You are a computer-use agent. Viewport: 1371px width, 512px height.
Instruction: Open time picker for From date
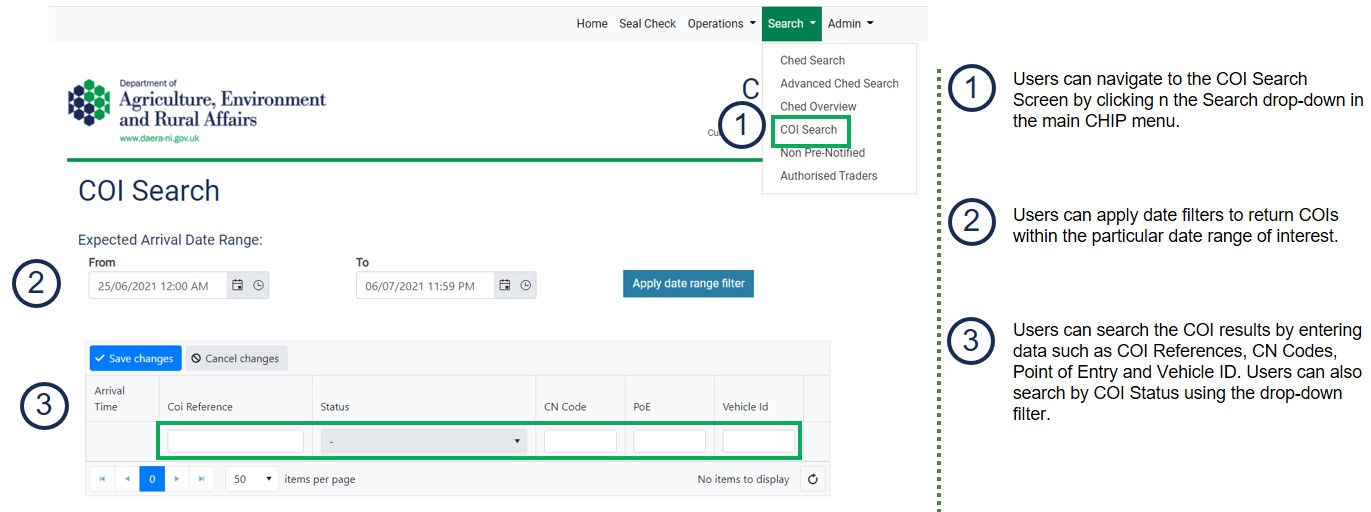point(259,286)
